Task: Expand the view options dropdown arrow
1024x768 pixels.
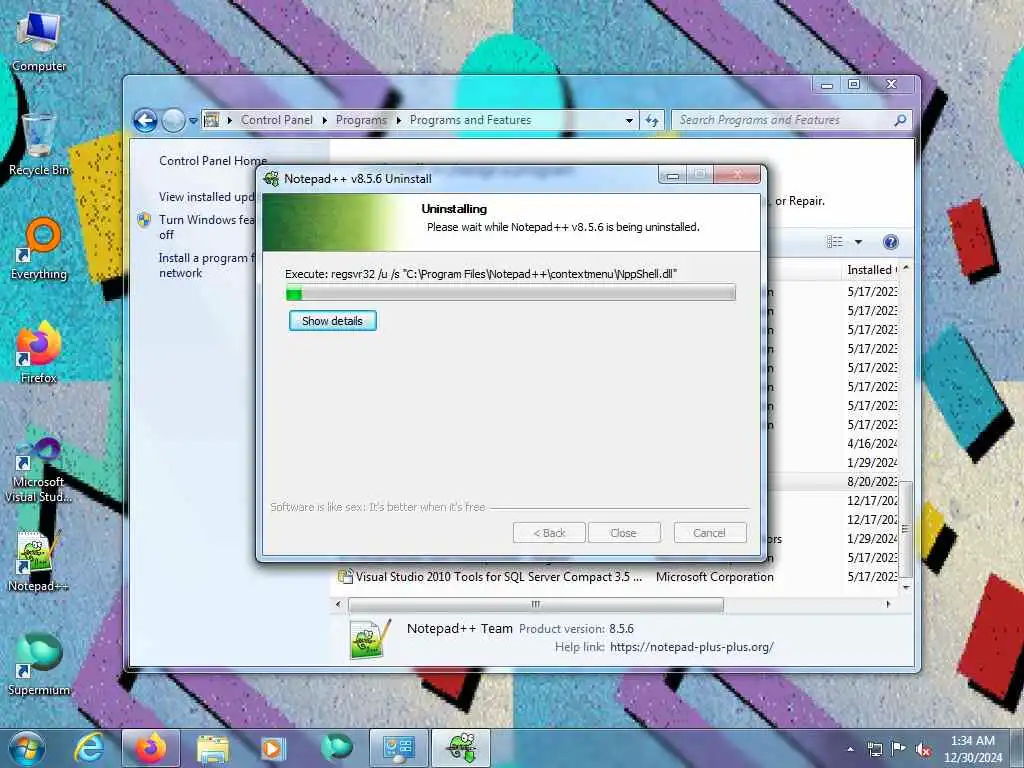Action: 858,242
